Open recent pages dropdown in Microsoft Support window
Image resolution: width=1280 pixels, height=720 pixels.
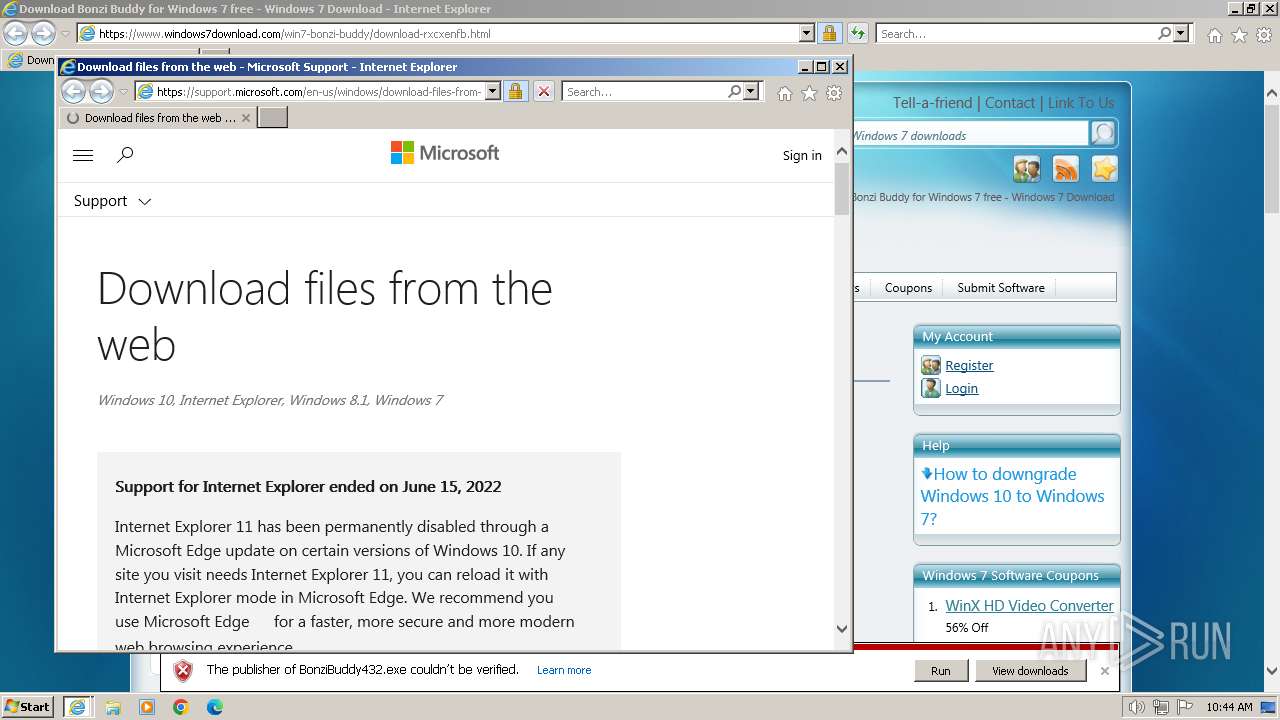pyautogui.click(x=124, y=92)
